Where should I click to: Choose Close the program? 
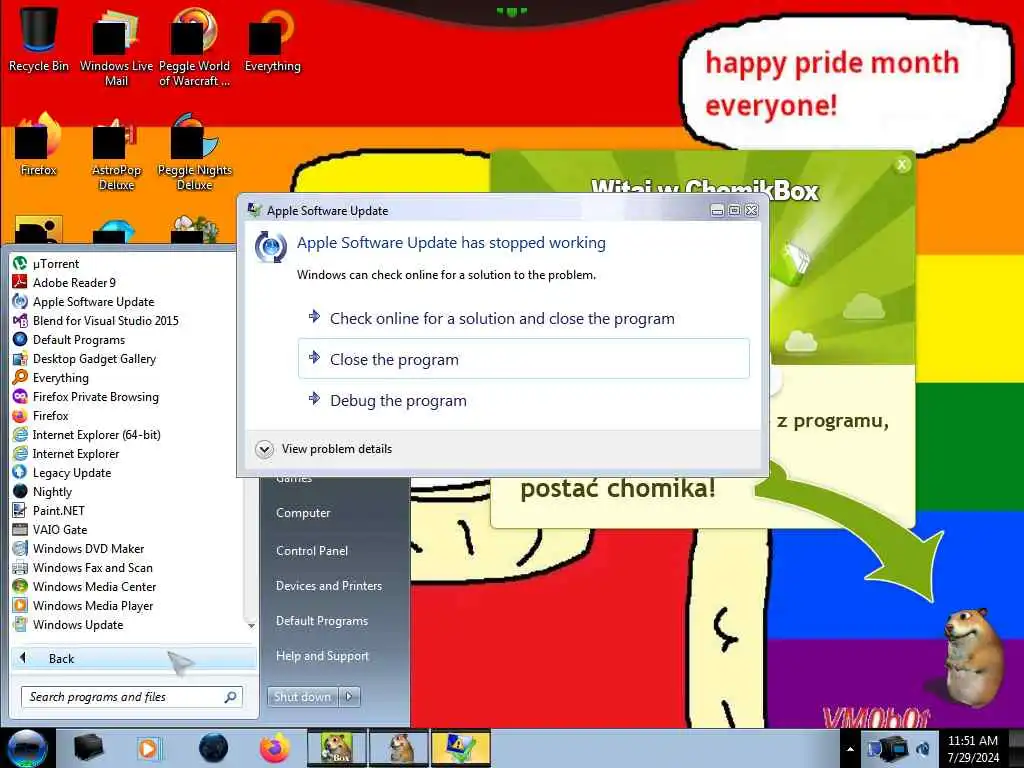pyautogui.click(x=524, y=359)
